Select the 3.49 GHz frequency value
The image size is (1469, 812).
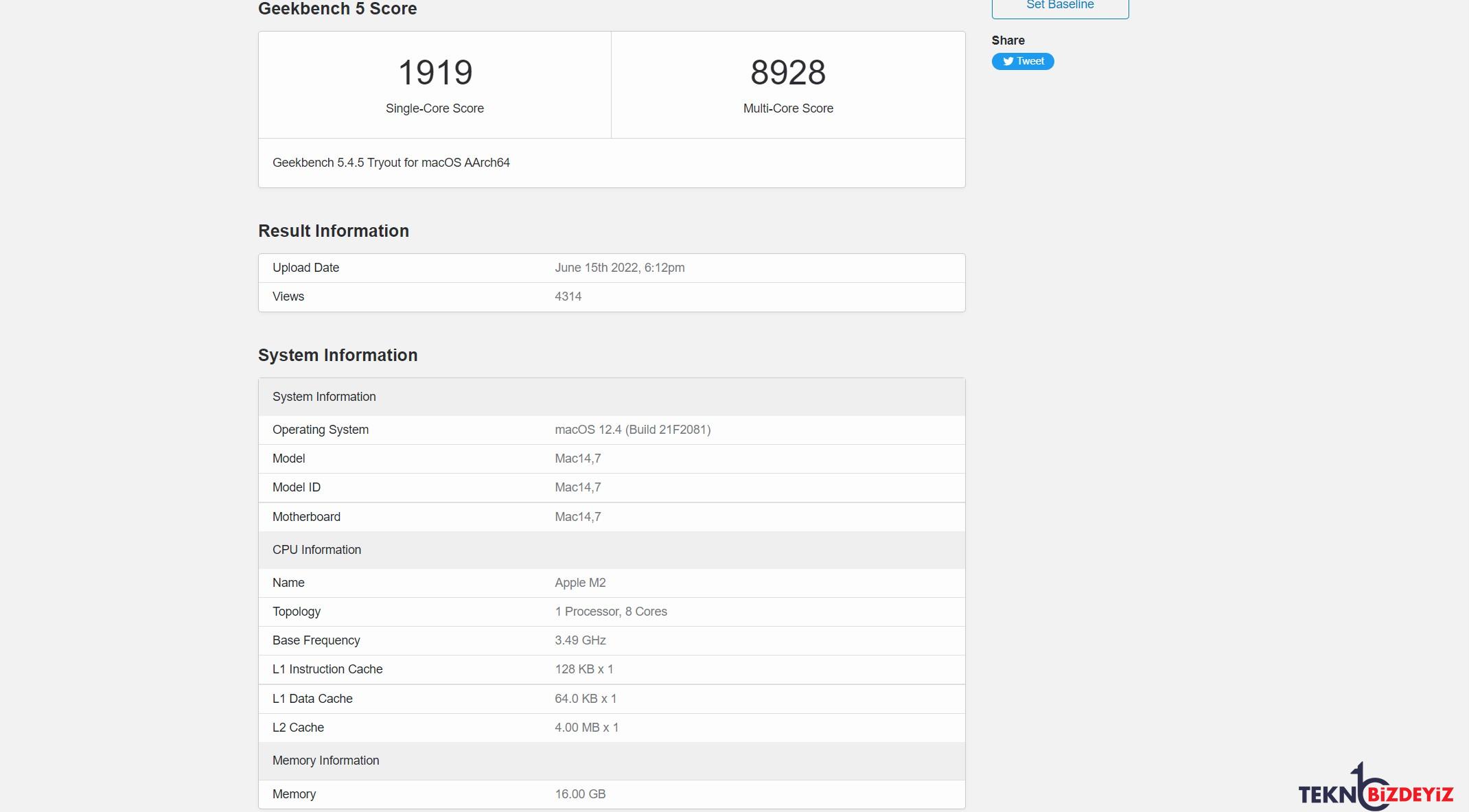pyautogui.click(x=580, y=640)
